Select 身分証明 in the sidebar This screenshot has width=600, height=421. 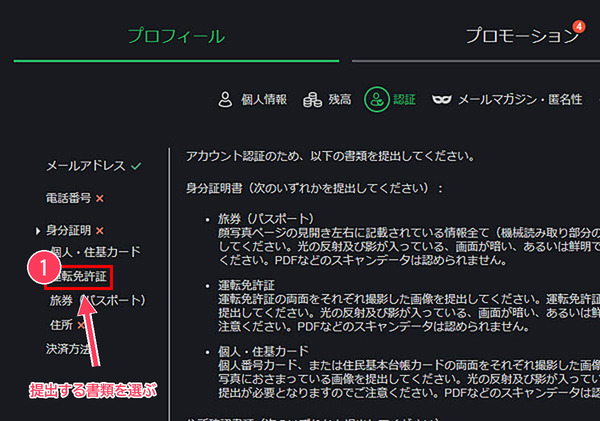click(x=68, y=230)
